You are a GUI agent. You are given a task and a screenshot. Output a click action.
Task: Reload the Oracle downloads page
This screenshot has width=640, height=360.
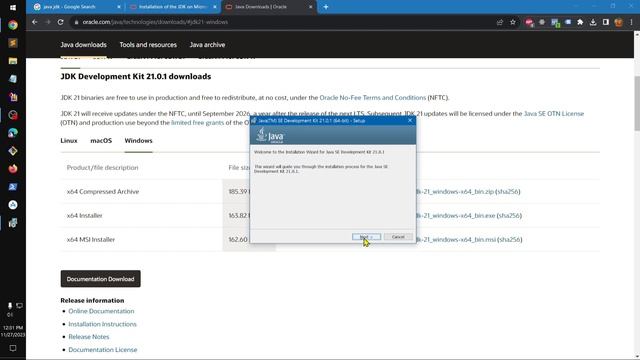(x=60, y=22)
